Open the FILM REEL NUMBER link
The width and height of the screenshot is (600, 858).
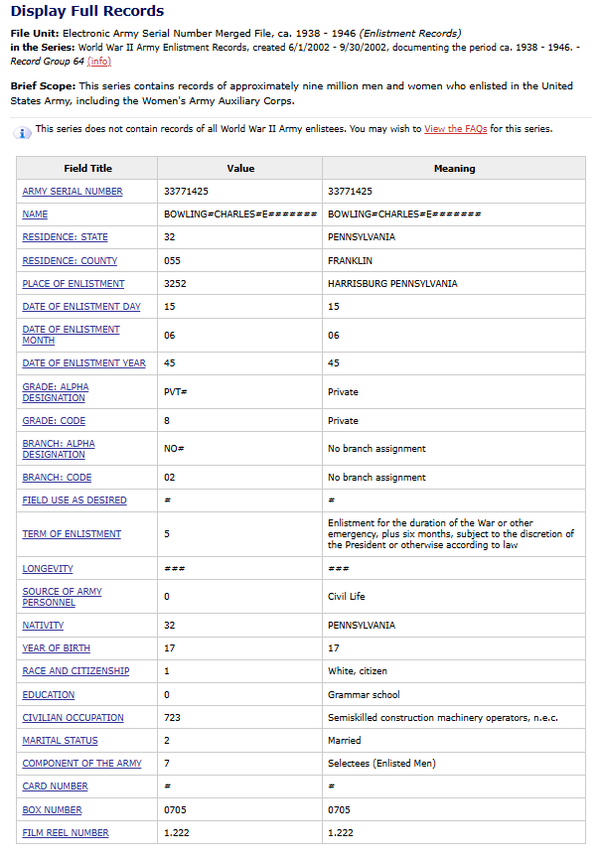pos(66,832)
